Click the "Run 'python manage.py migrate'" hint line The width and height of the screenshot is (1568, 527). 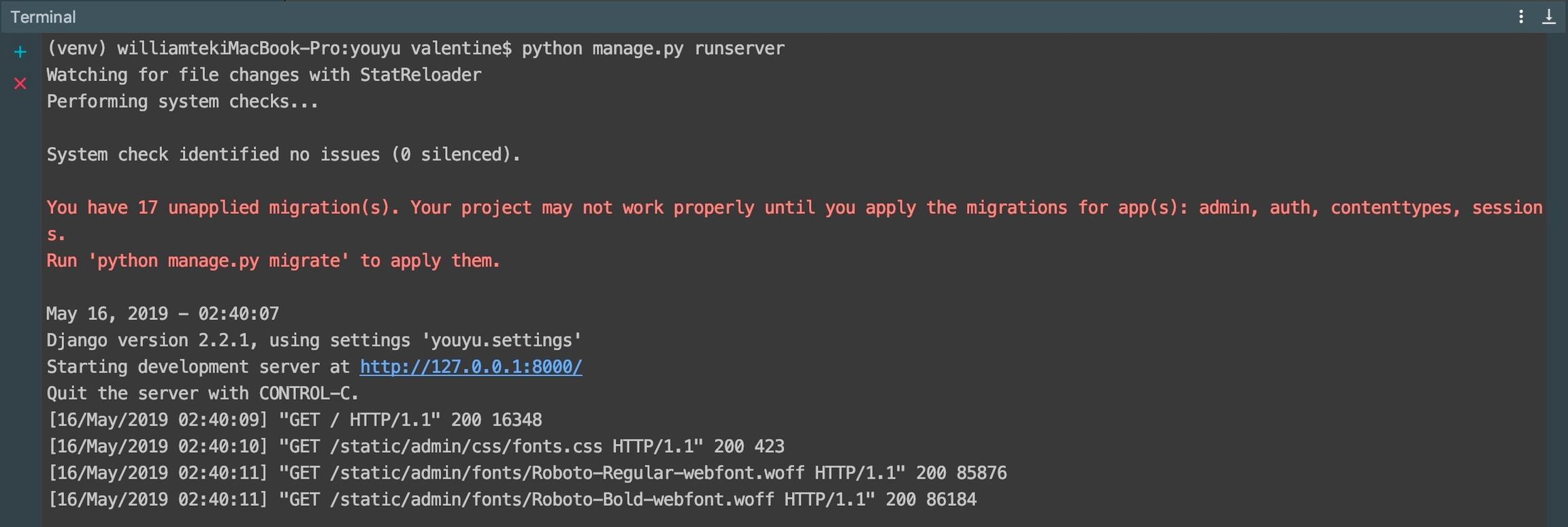[273, 261]
